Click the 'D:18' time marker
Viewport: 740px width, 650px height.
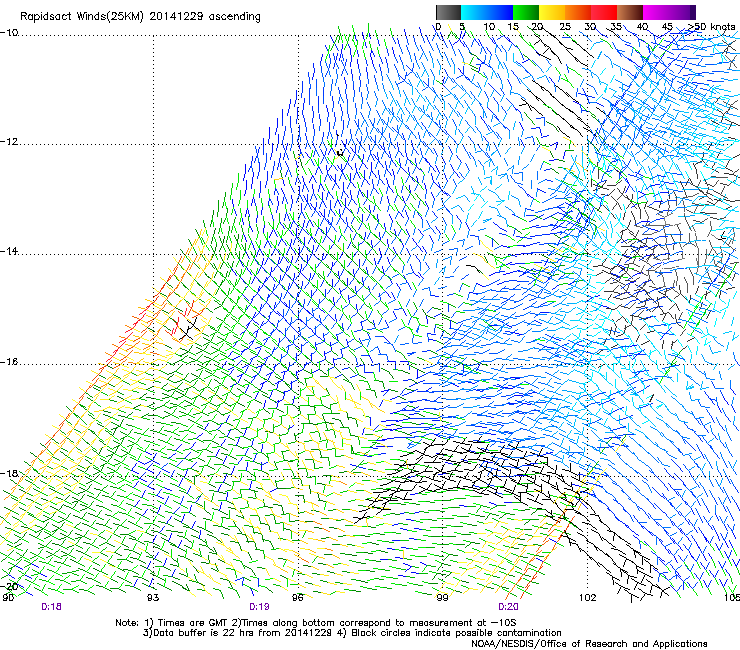coord(51,607)
